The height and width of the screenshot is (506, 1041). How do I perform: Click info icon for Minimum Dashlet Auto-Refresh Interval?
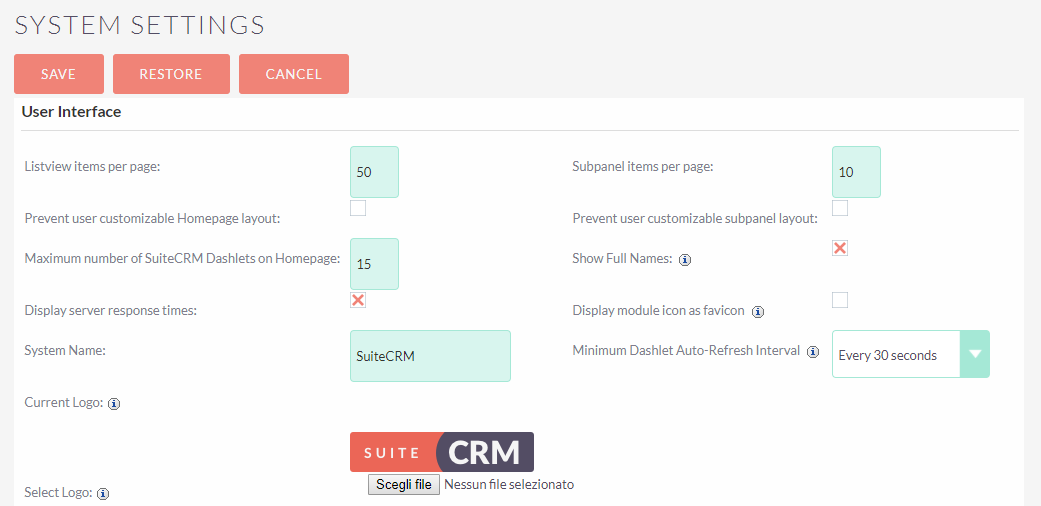click(813, 352)
